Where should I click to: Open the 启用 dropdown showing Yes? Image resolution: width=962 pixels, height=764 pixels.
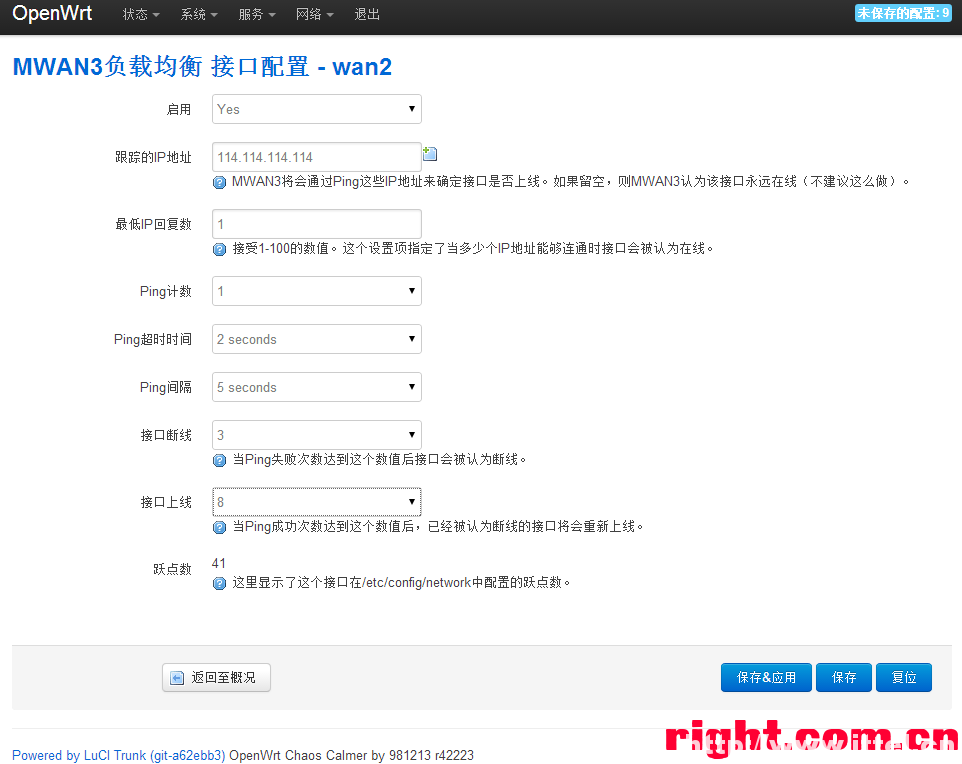point(317,109)
